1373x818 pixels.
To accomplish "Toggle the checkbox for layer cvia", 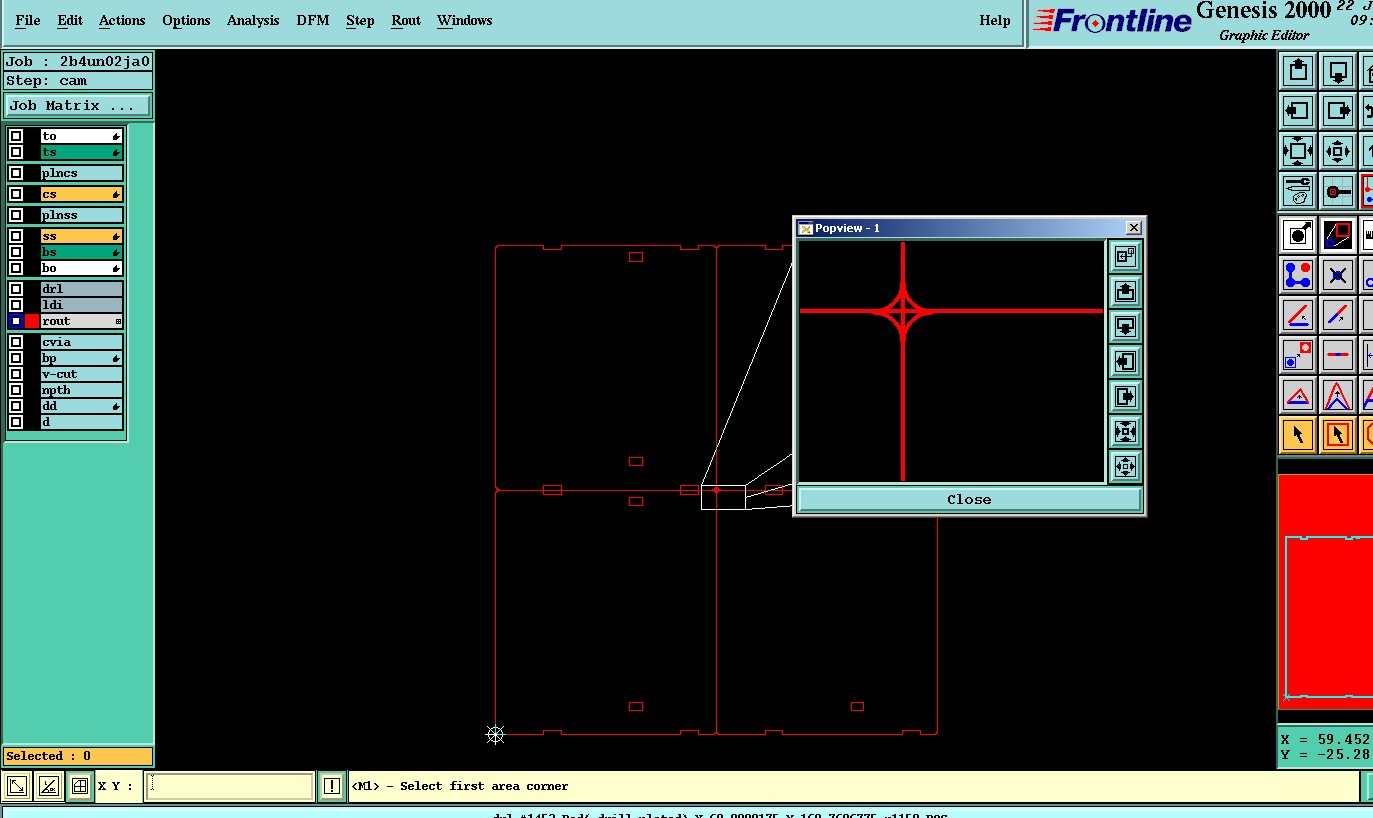I will (x=16, y=342).
